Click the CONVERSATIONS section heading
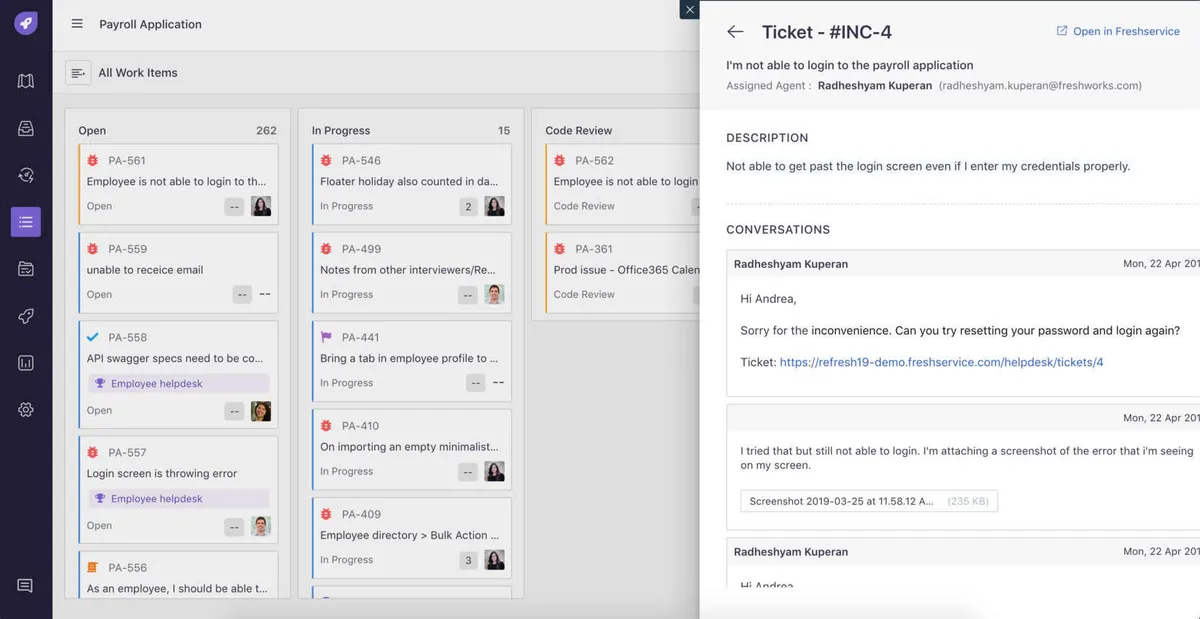The height and width of the screenshot is (619, 1200). 778,229
